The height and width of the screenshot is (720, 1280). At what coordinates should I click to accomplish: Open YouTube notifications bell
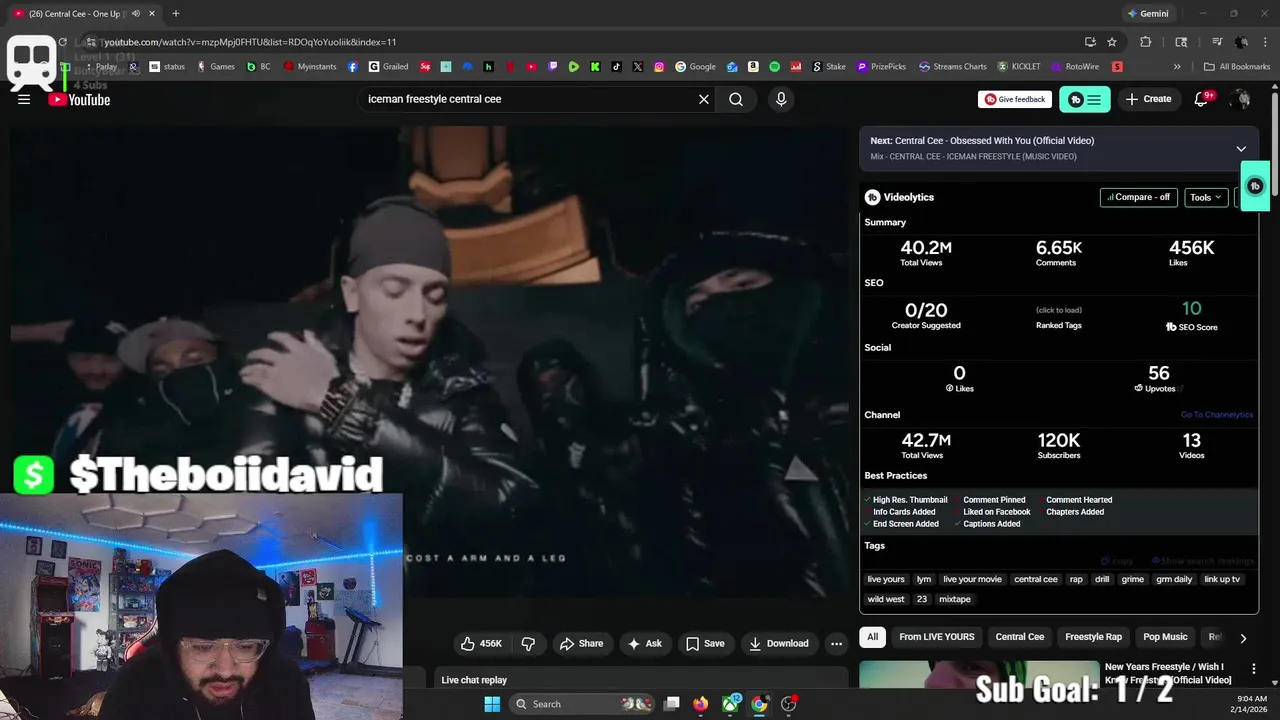pyautogui.click(x=1202, y=99)
